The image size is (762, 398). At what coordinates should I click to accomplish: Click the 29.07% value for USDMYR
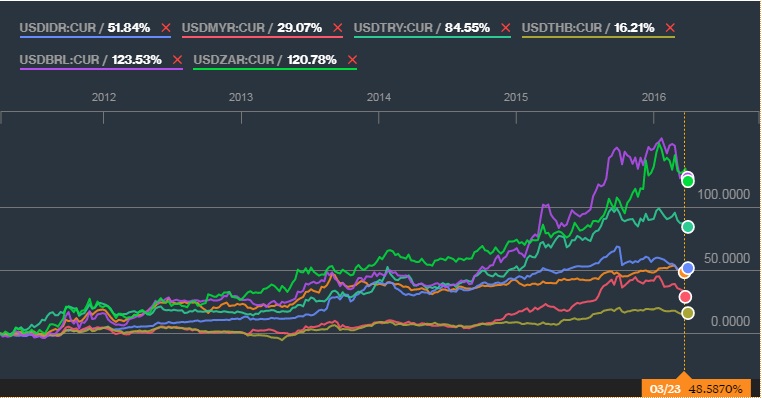[x=299, y=28]
